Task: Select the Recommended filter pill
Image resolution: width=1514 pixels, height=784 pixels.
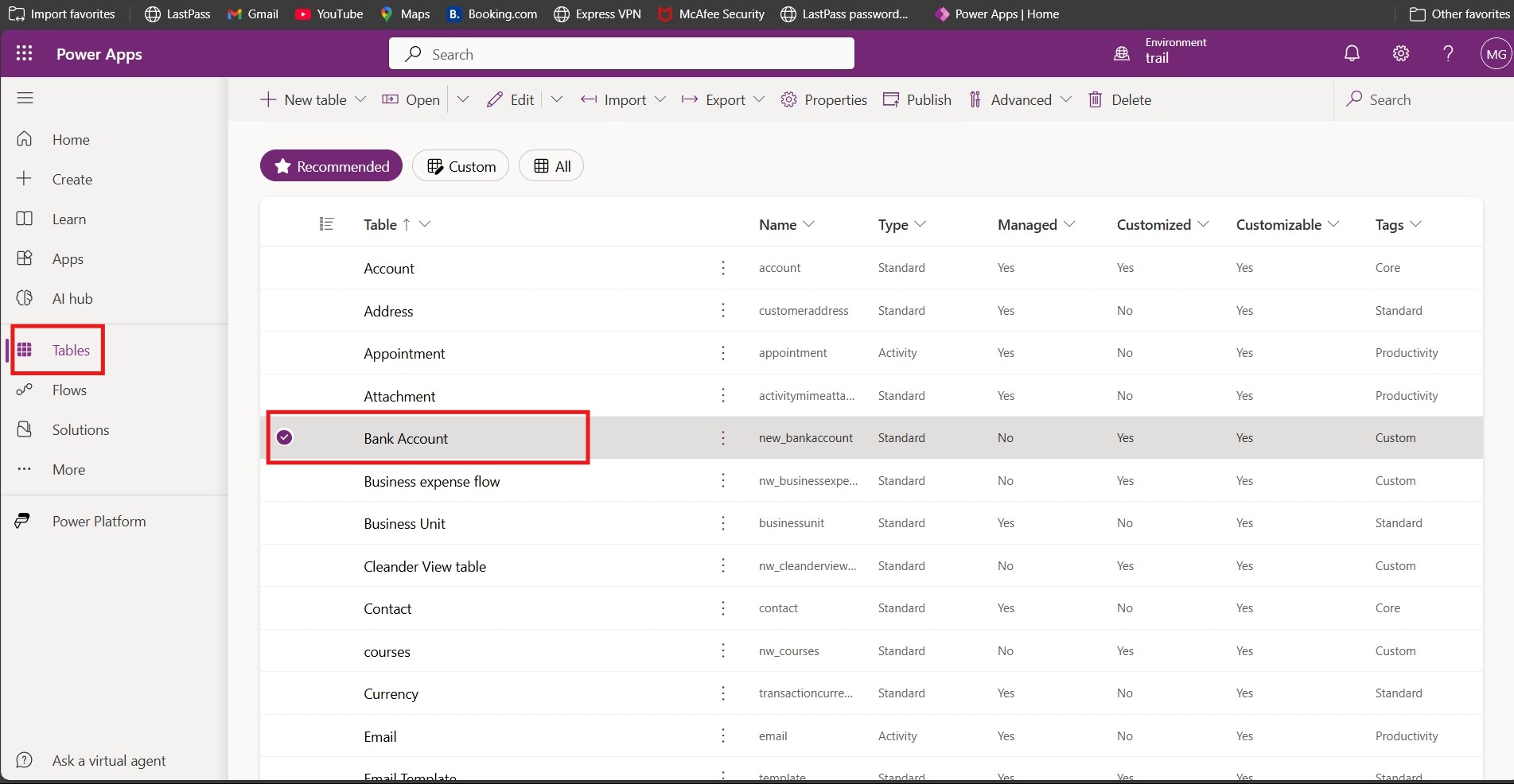Action: click(331, 166)
